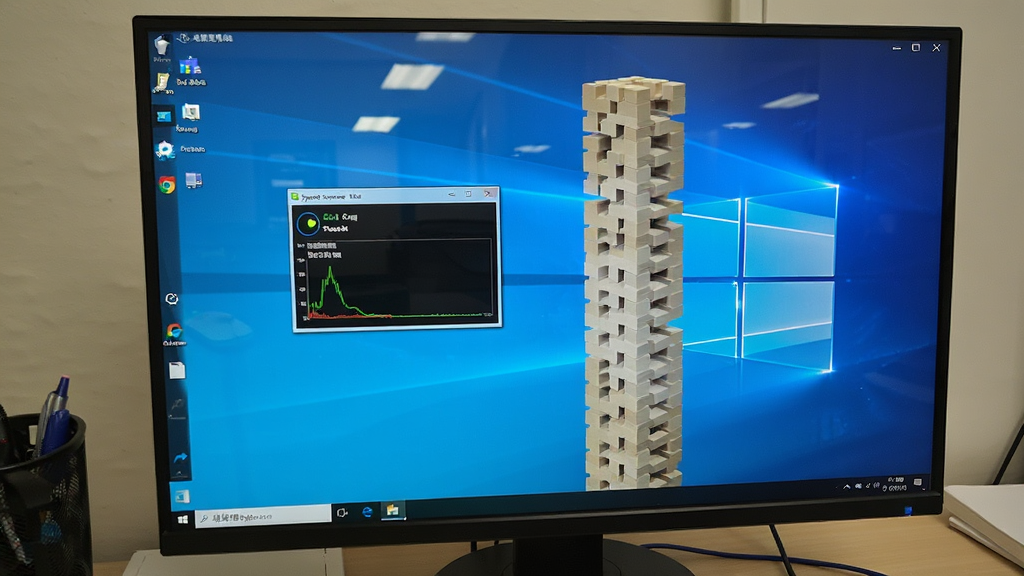Maximize the small monitor window

(x=468, y=194)
